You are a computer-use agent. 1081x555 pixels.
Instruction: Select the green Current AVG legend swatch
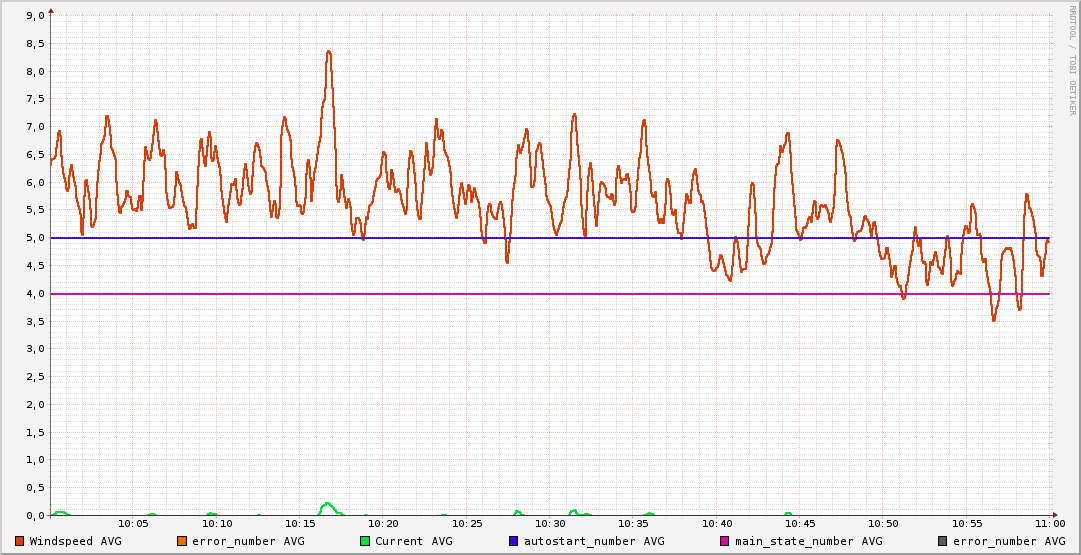pos(365,541)
